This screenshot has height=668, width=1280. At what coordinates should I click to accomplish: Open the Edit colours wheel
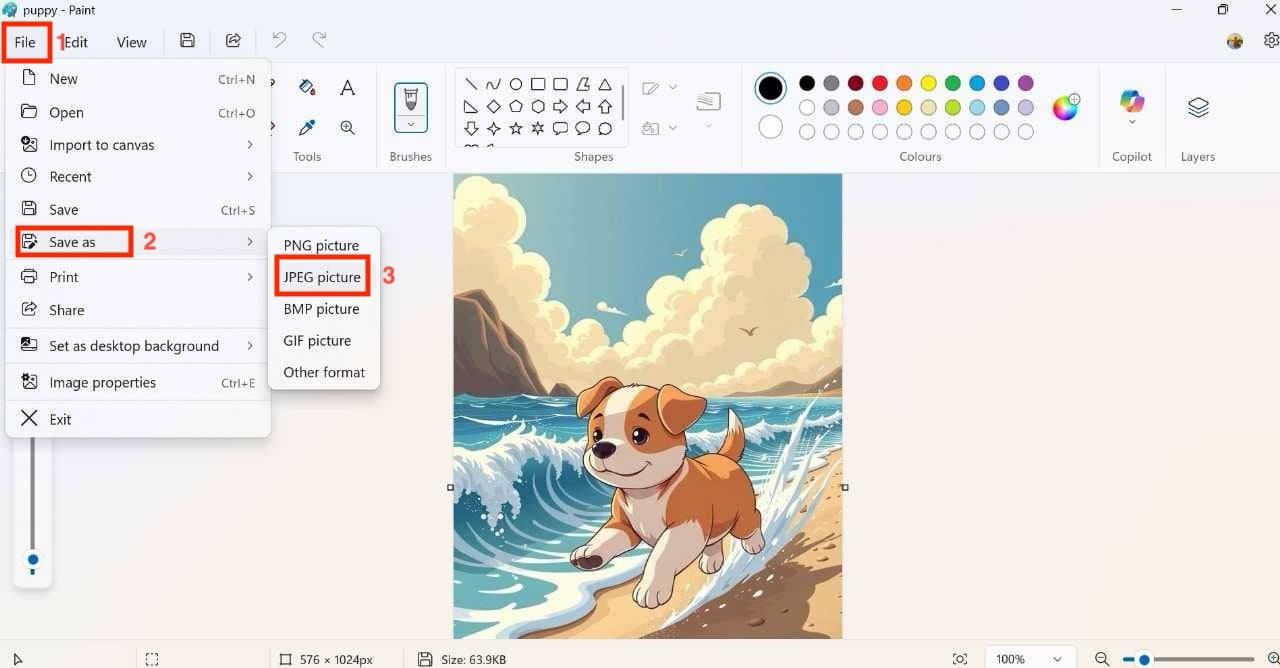coord(1066,107)
